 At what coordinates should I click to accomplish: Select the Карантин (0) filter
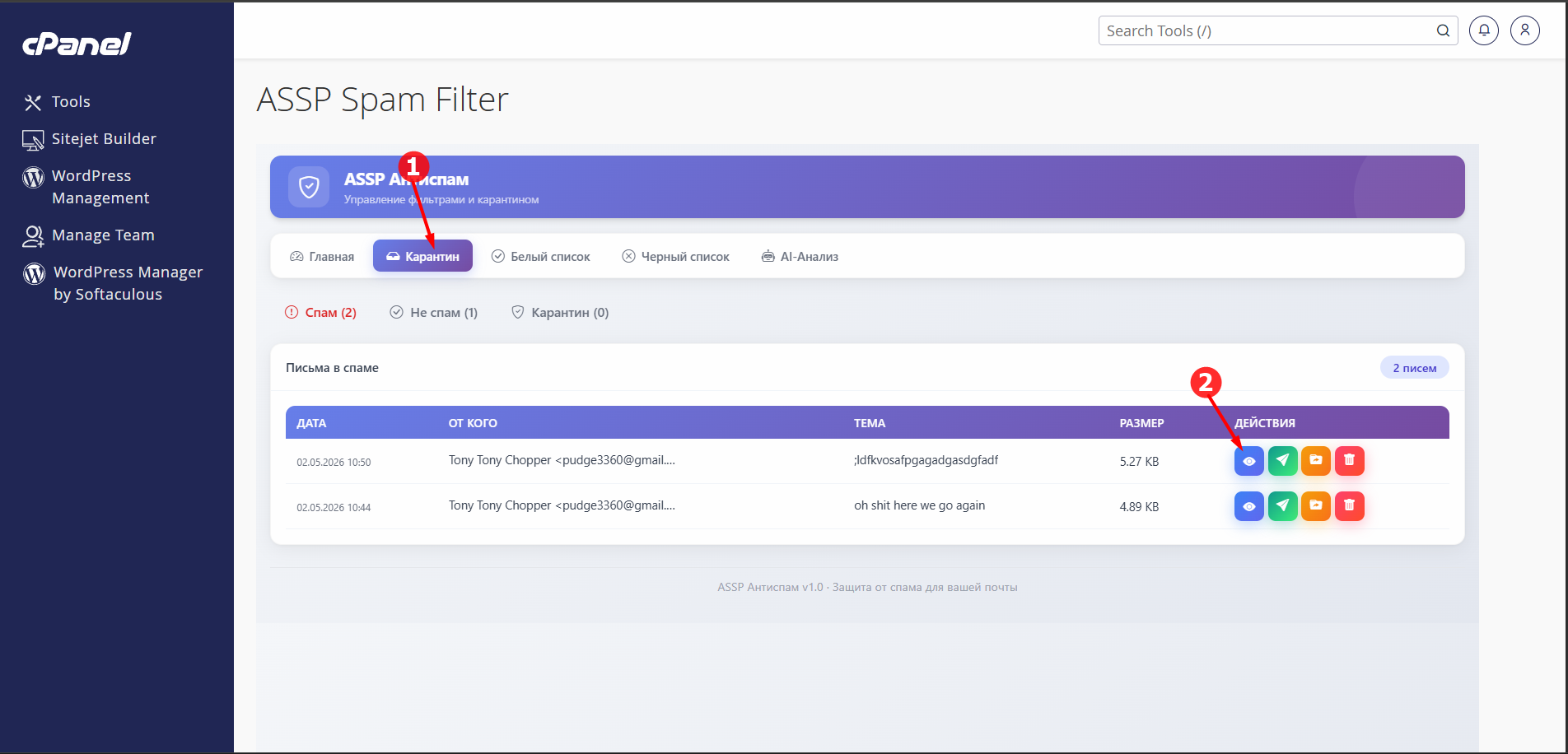tap(560, 313)
